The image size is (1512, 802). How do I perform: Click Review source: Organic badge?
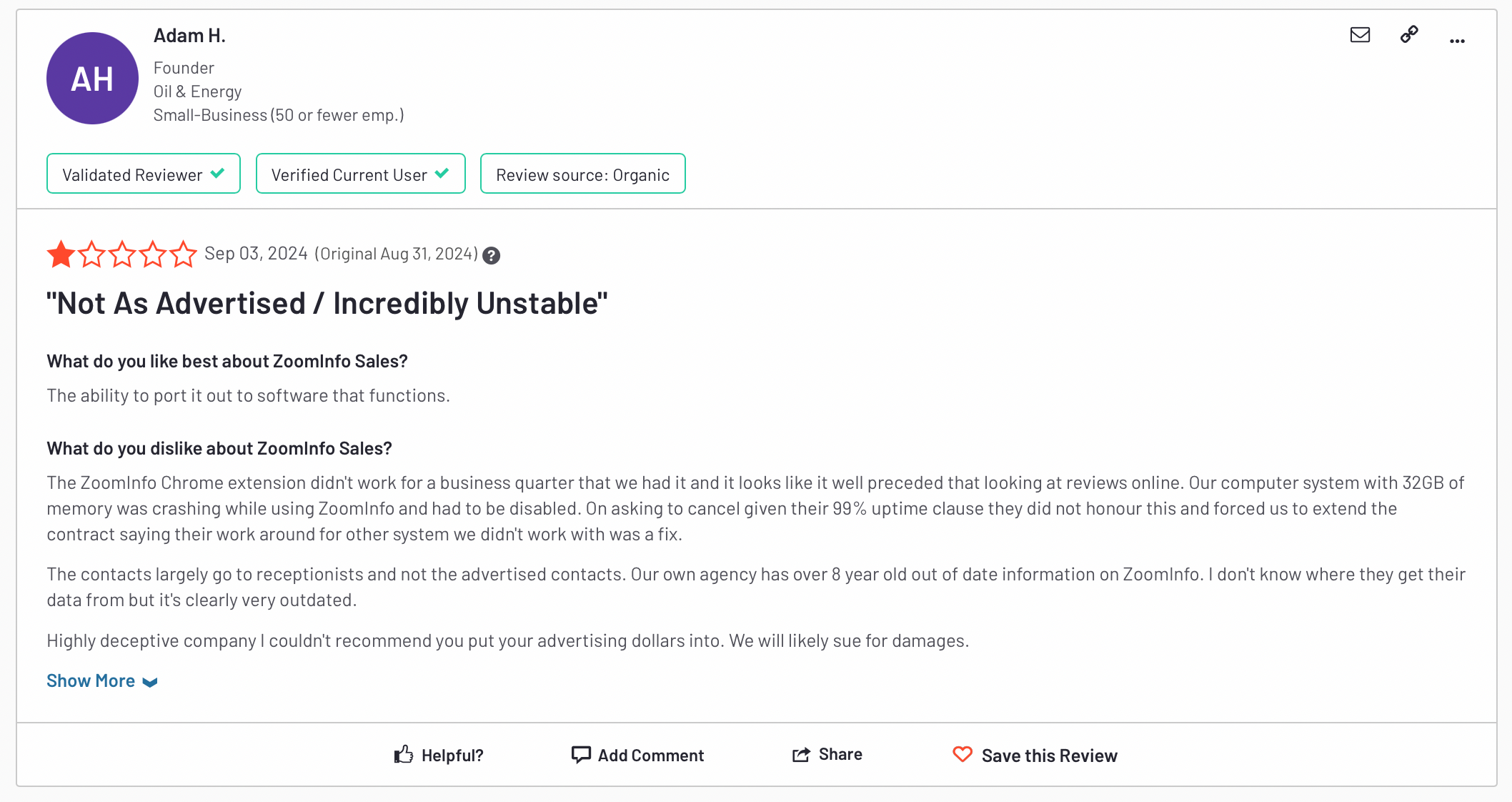pyautogui.click(x=583, y=174)
